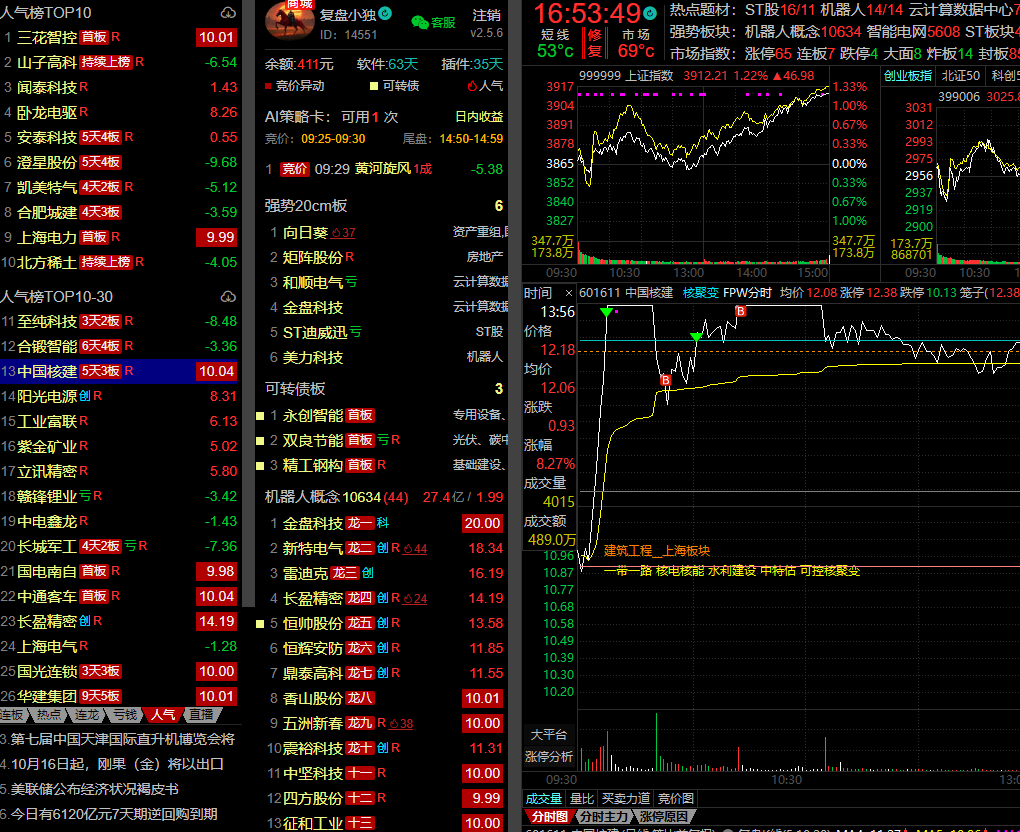Image resolution: width=1020 pixels, height=832 pixels.
Task: Toggle the yellow marker beside 永创智能
Action: [260, 415]
